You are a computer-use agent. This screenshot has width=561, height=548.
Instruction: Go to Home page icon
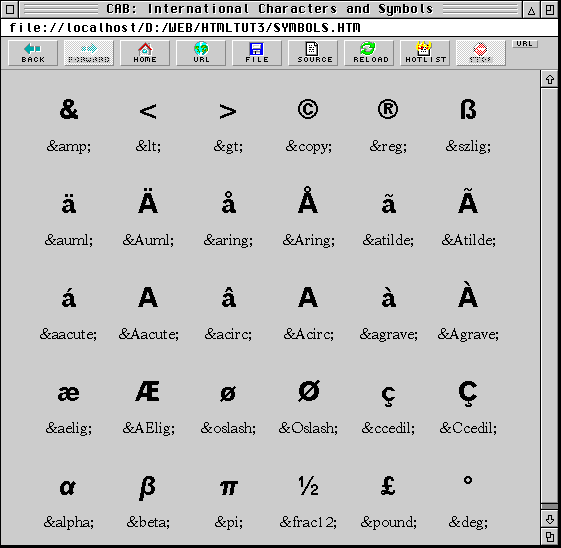tap(145, 53)
